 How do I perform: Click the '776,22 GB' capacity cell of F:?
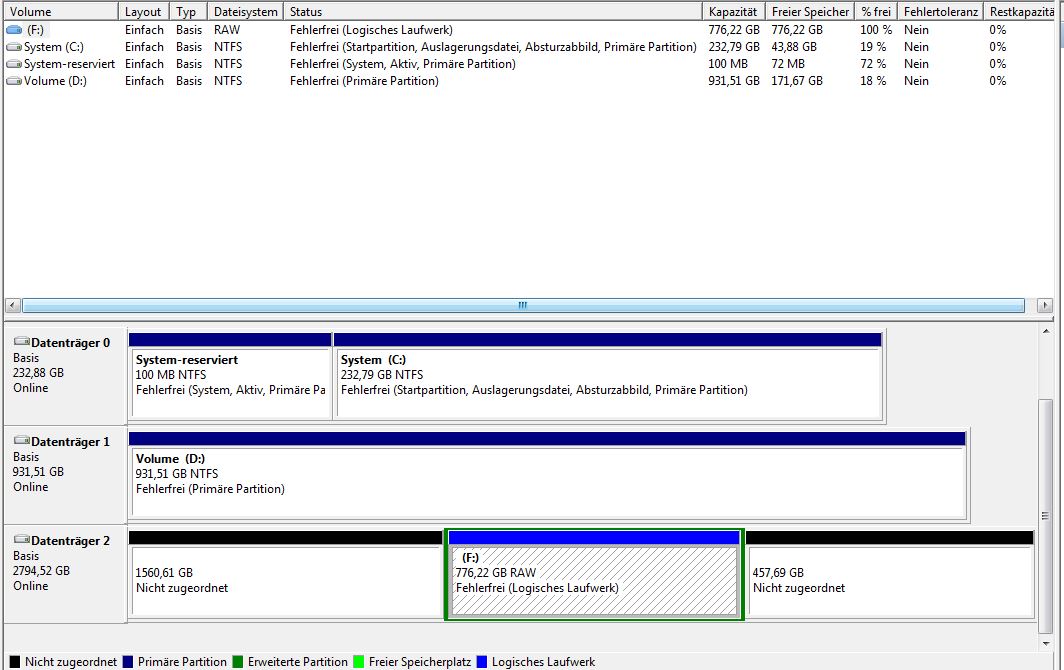pyautogui.click(x=734, y=30)
